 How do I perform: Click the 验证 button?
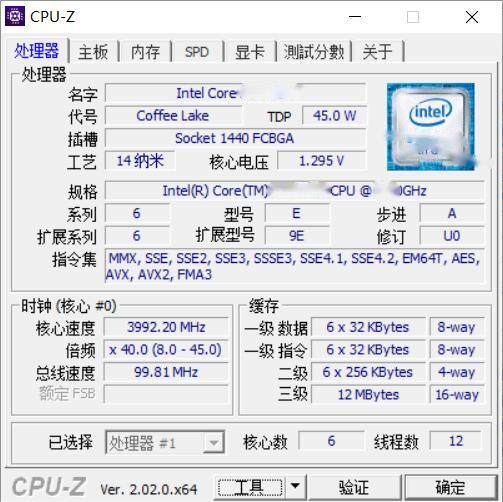tap(354, 487)
